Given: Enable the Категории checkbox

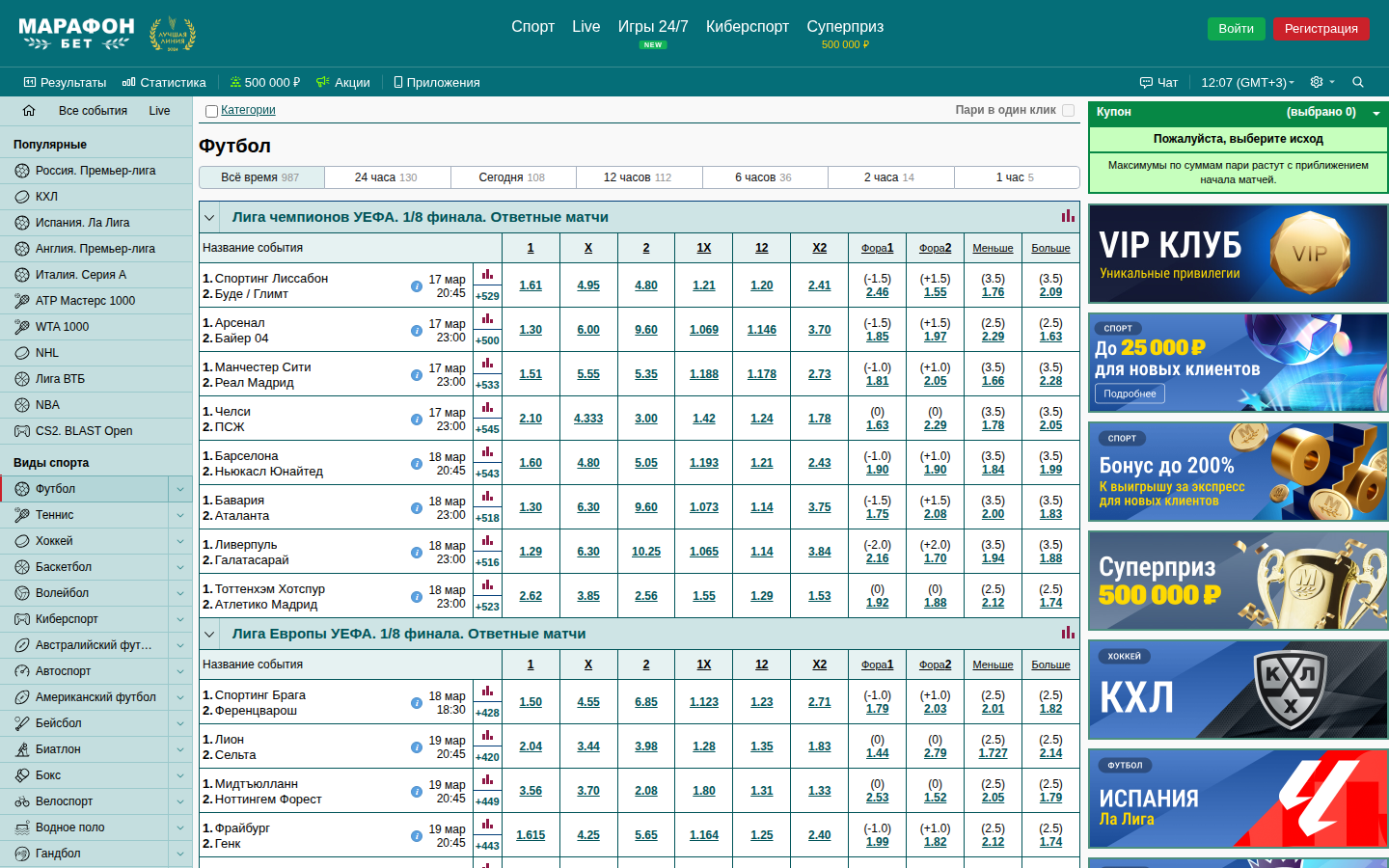Looking at the screenshot, I should click(x=211, y=111).
